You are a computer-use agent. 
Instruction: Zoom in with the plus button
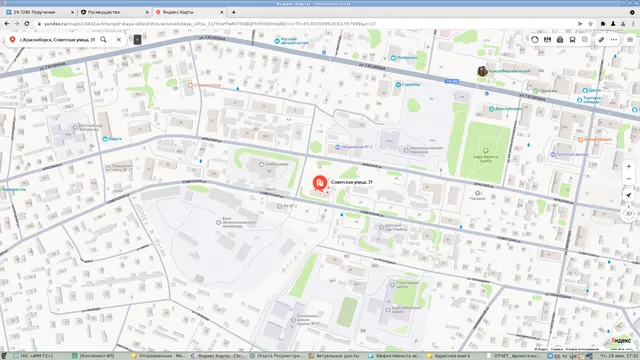(629, 167)
